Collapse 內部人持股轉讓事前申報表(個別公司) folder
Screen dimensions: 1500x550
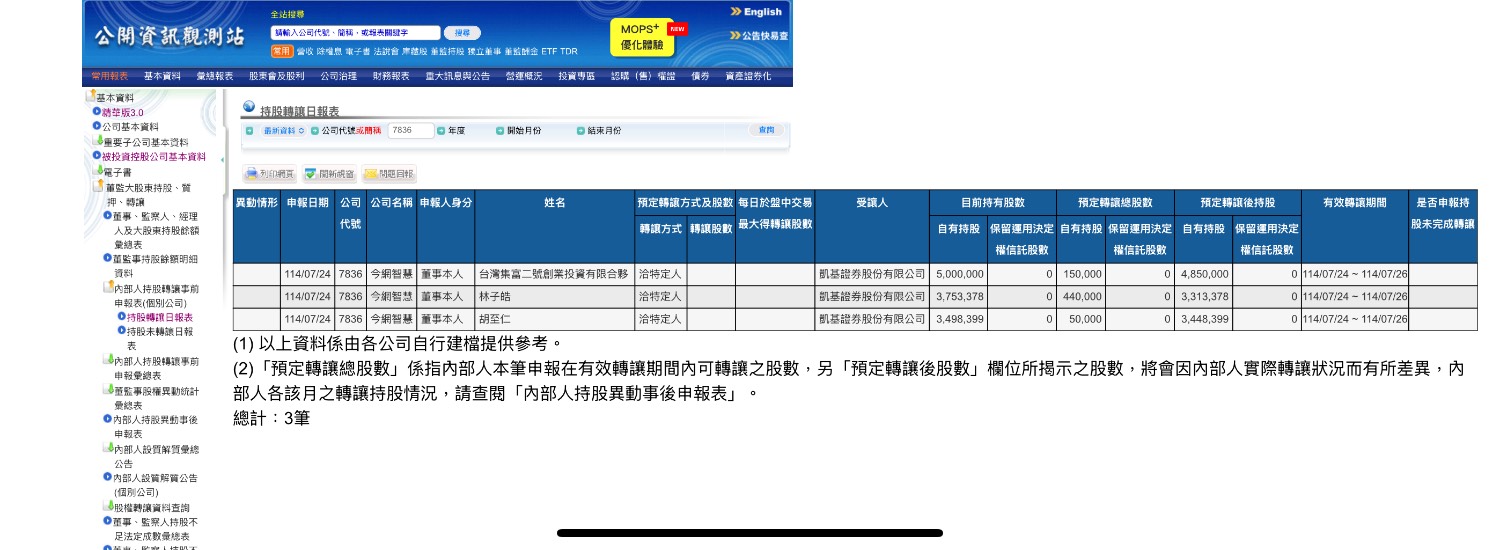coord(108,287)
